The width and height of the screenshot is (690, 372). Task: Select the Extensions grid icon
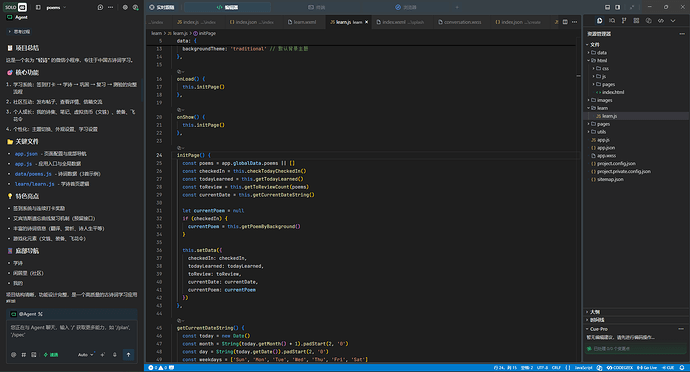(636, 21)
